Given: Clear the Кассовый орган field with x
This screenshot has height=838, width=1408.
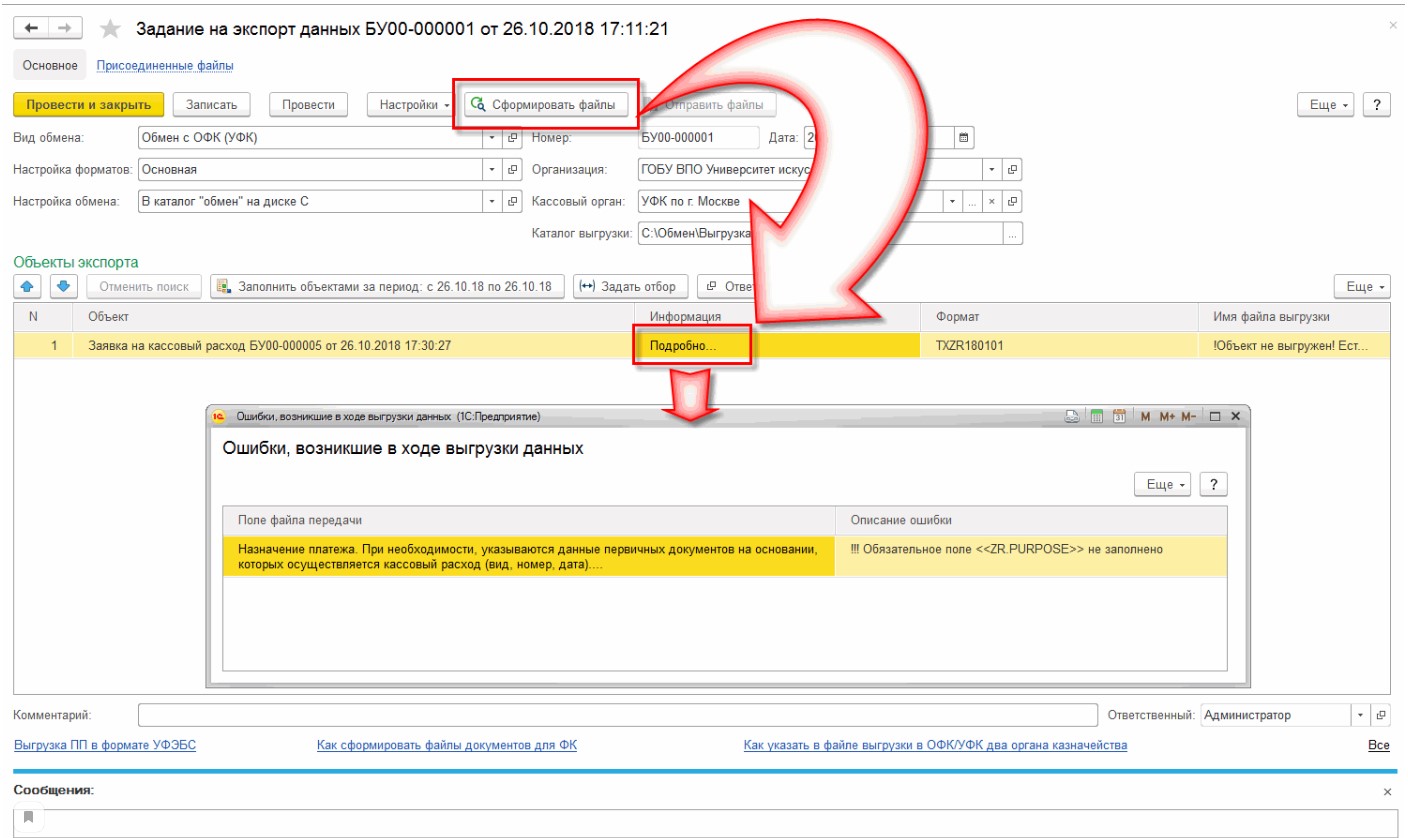Looking at the screenshot, I should tap(992, 202).
